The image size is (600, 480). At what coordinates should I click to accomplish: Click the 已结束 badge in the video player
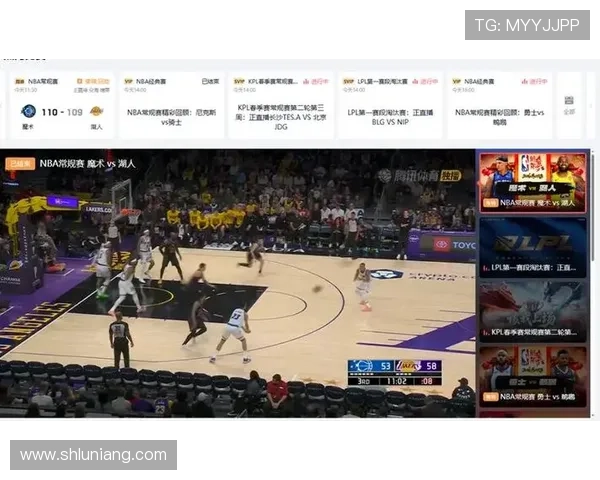pyautogui.click(x=20, y=164)
